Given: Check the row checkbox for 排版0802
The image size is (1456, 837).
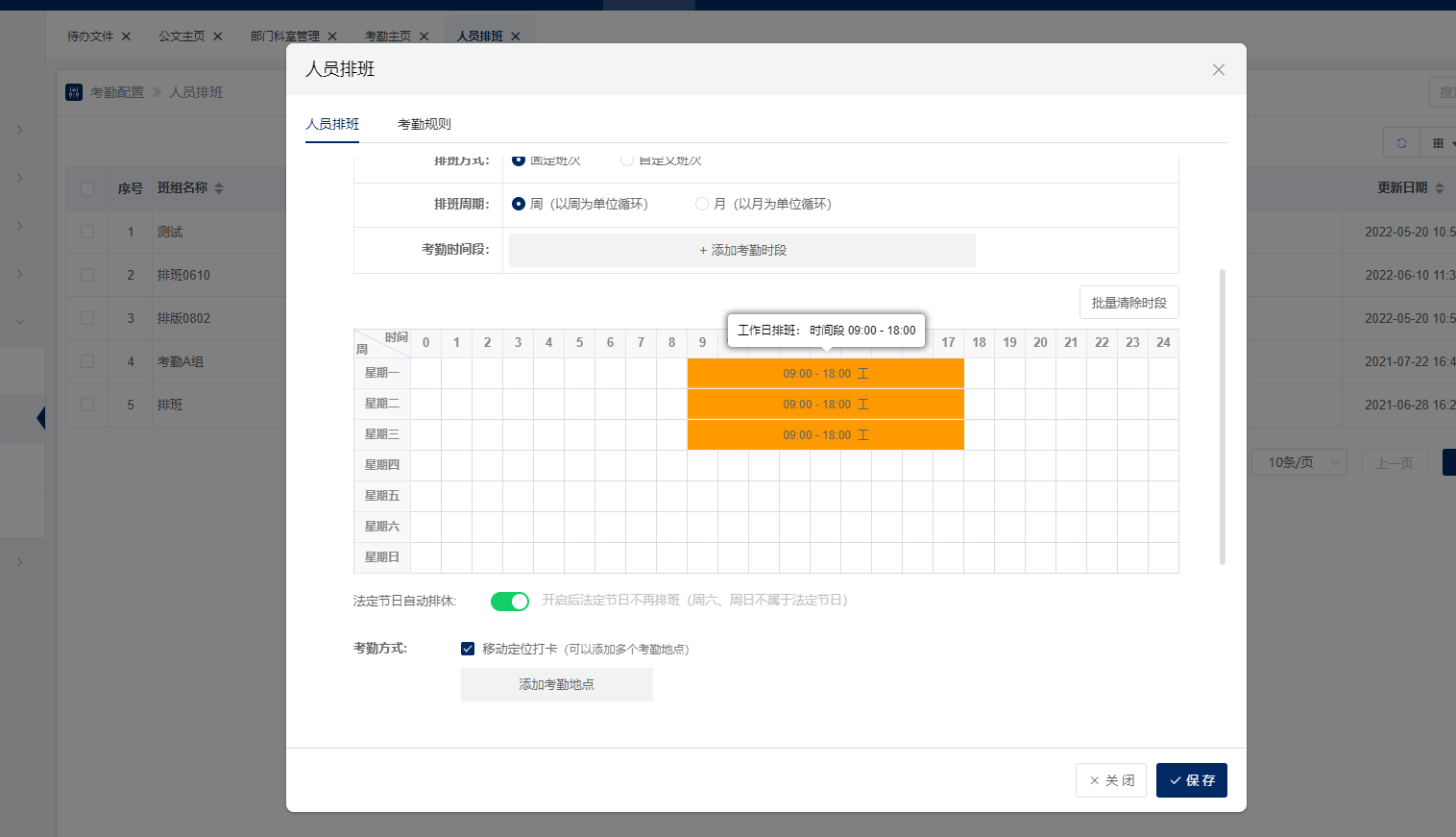Looking at the screenshot, I should pos(87,318).
